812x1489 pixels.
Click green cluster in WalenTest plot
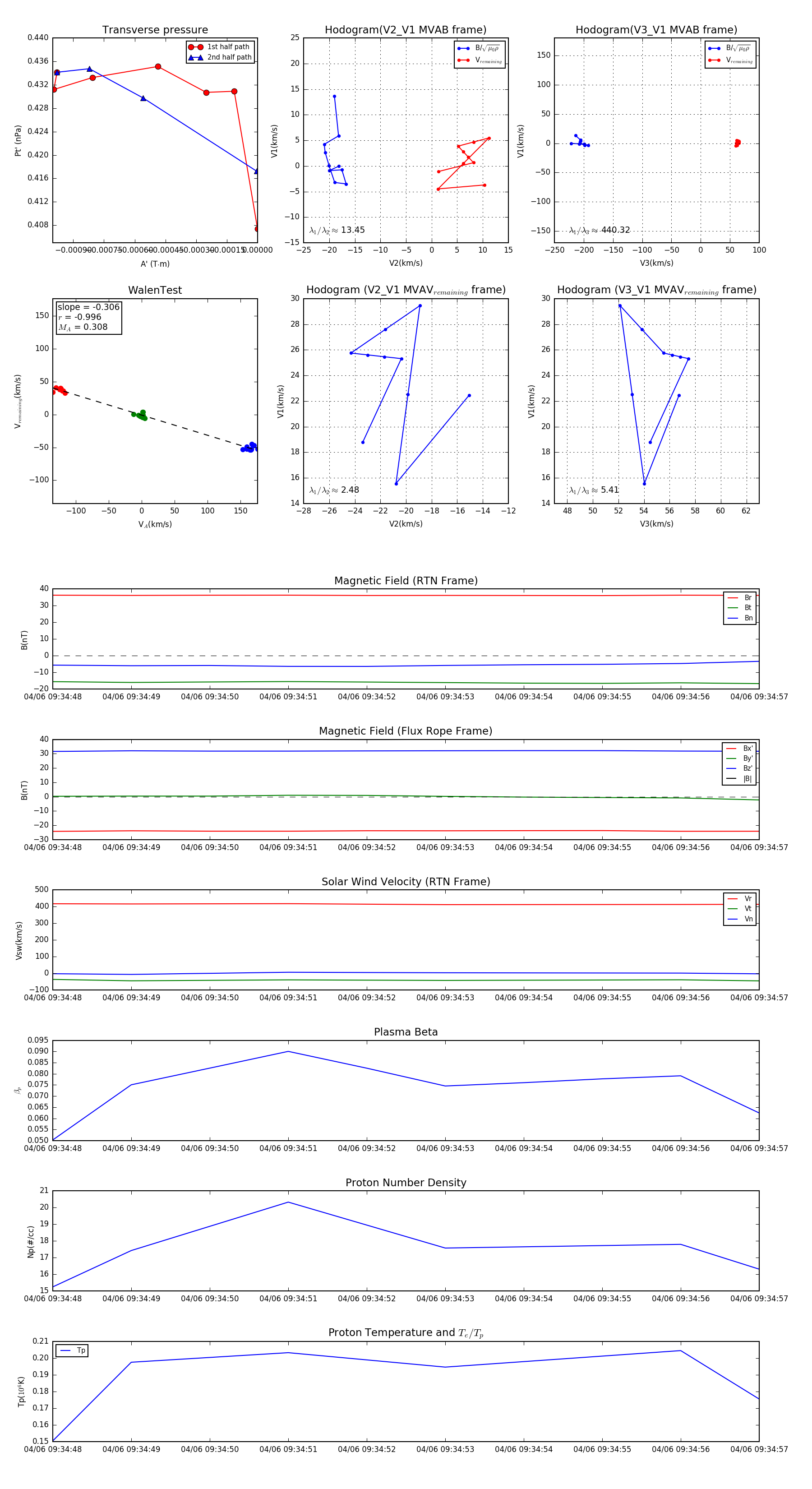[140, 415]
